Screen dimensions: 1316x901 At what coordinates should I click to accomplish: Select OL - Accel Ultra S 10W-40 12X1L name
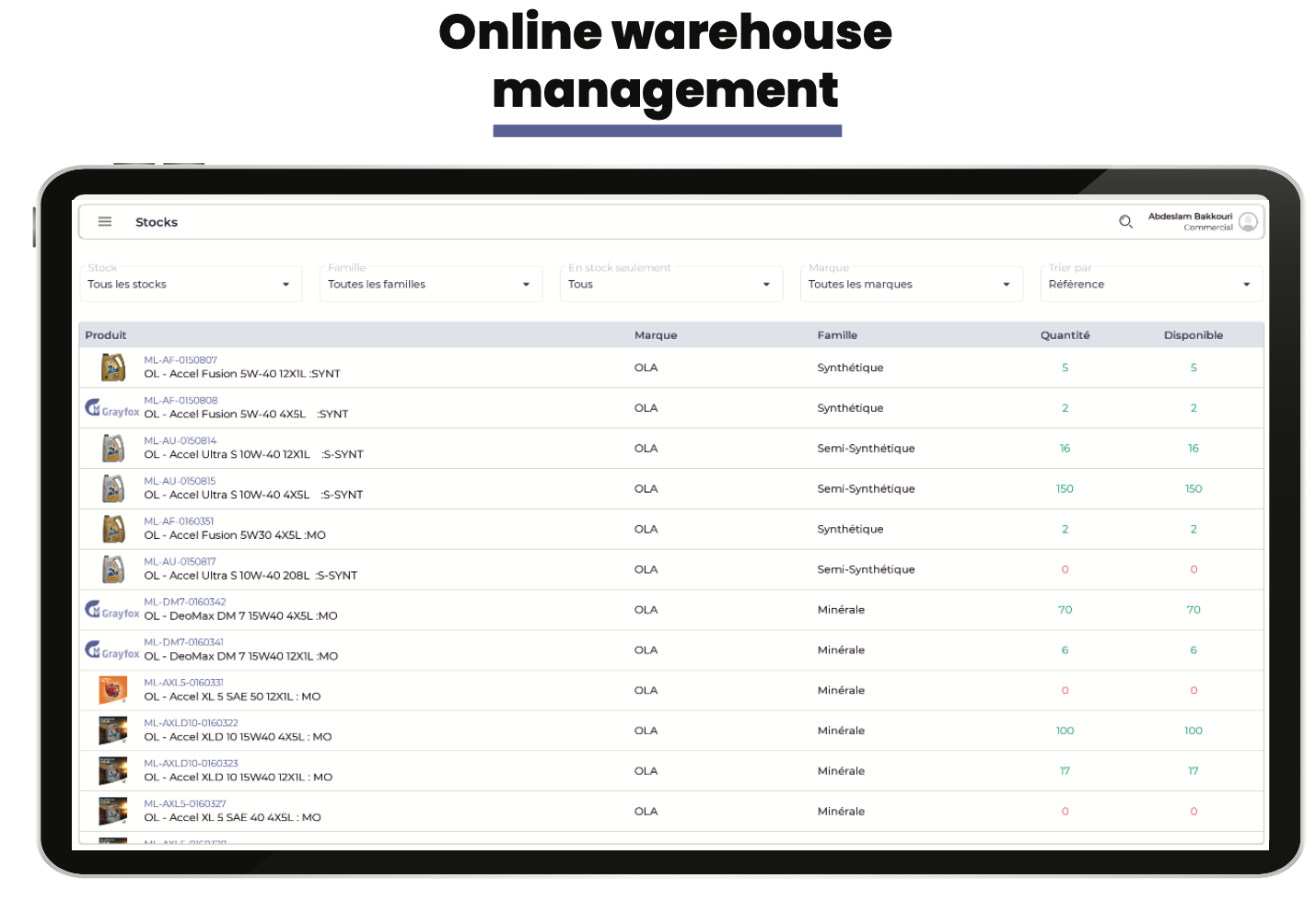tap(253, 455)
